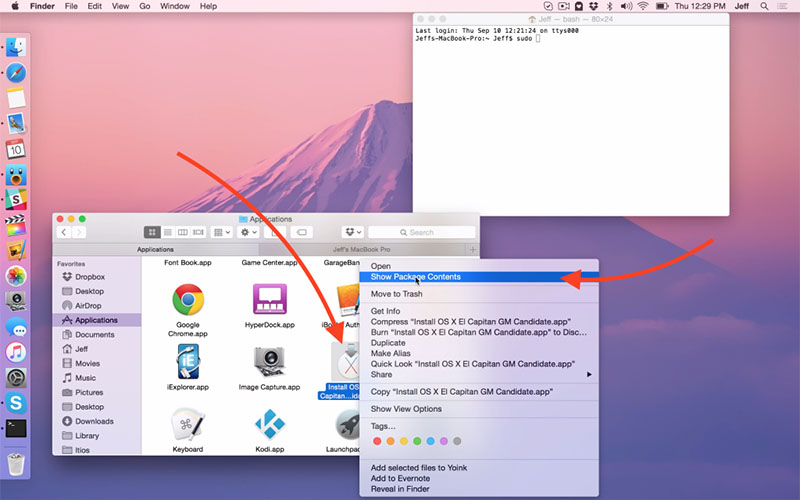Open the Dropbox dropdown in Finder toolbar
The image size is (800, 500).
click(x=353, y=232)
